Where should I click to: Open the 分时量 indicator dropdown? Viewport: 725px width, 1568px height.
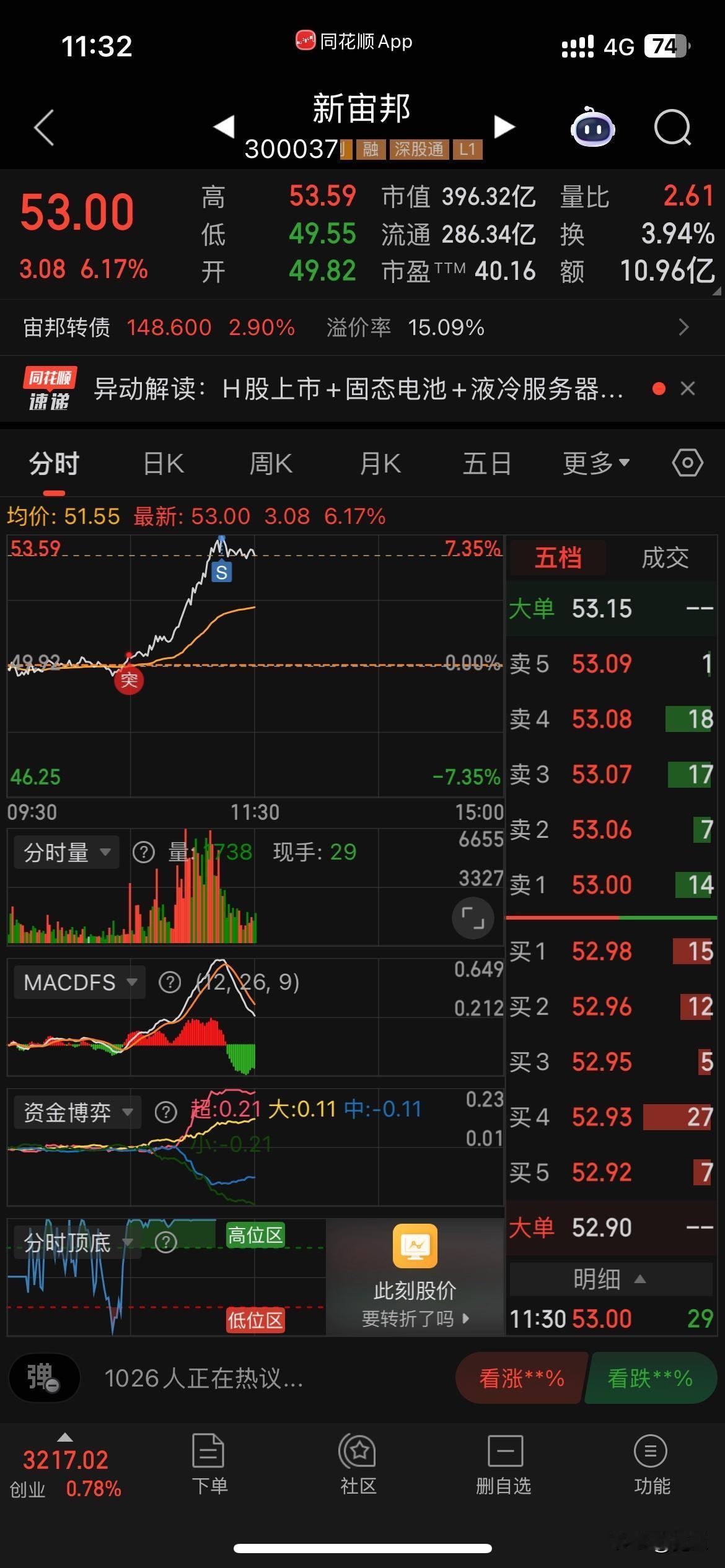(x=67, y=853)
